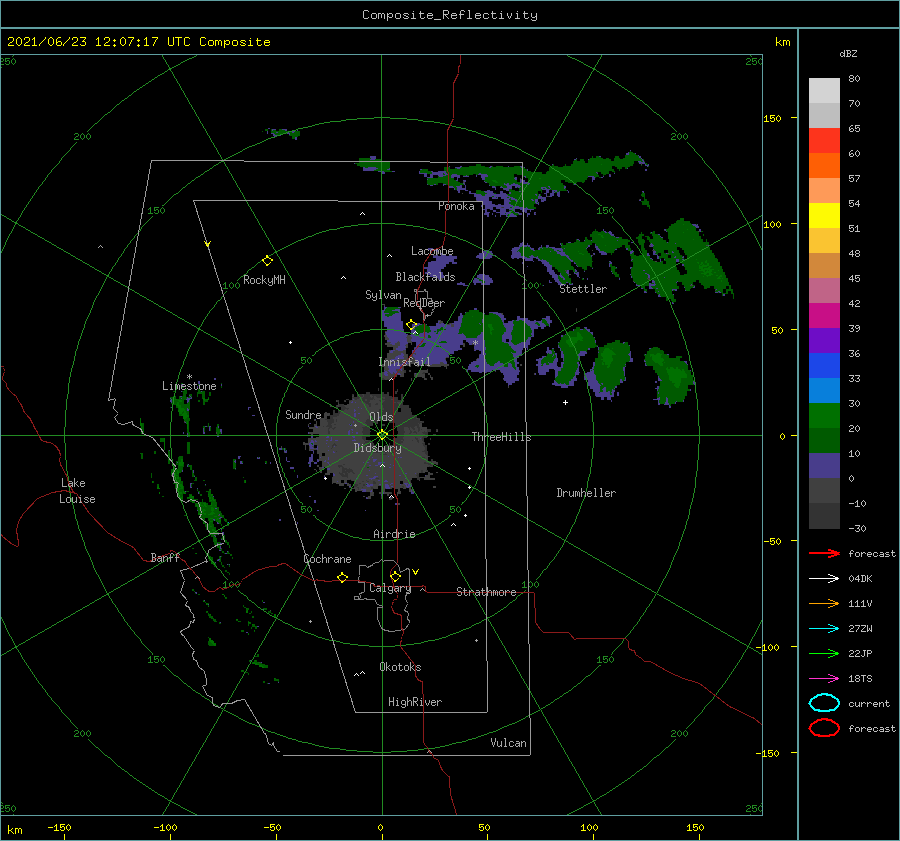900x841 pixels.
Task: Click the Blackfalds city label
Action: (425, 277)
